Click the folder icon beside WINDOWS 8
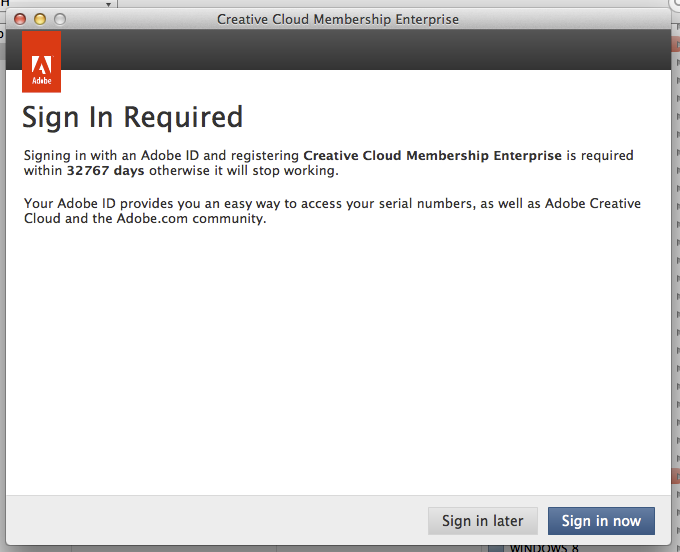The height and width of the screenshot is (552, 680). click(x=495, y=547)
